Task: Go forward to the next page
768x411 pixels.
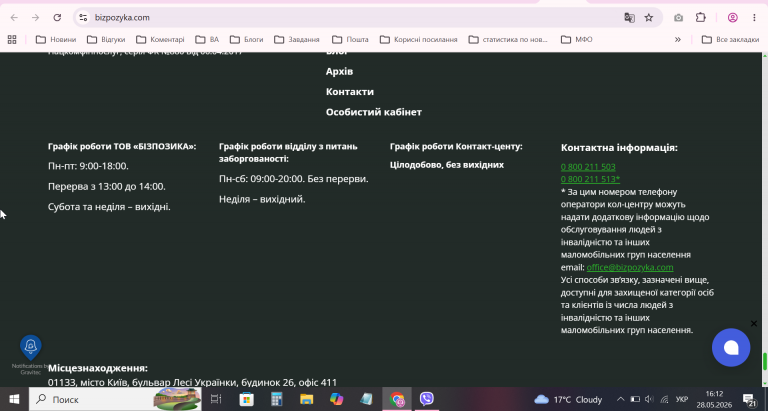Action: click(35, 18)
